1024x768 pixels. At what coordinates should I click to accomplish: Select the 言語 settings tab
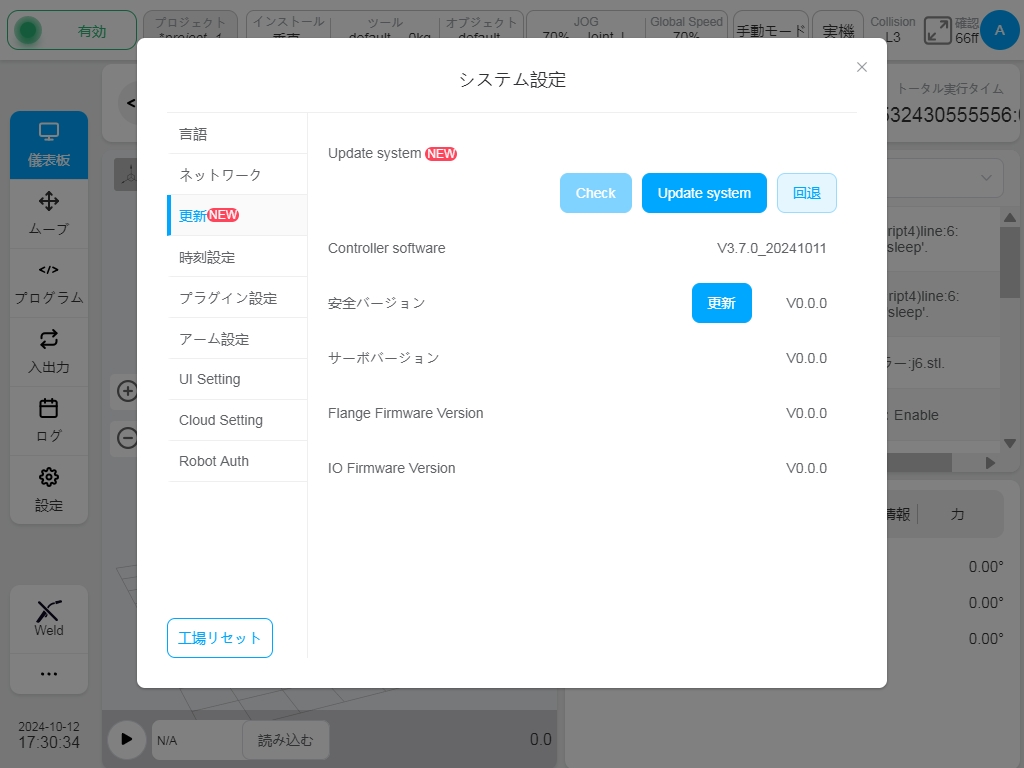point(237,134)
